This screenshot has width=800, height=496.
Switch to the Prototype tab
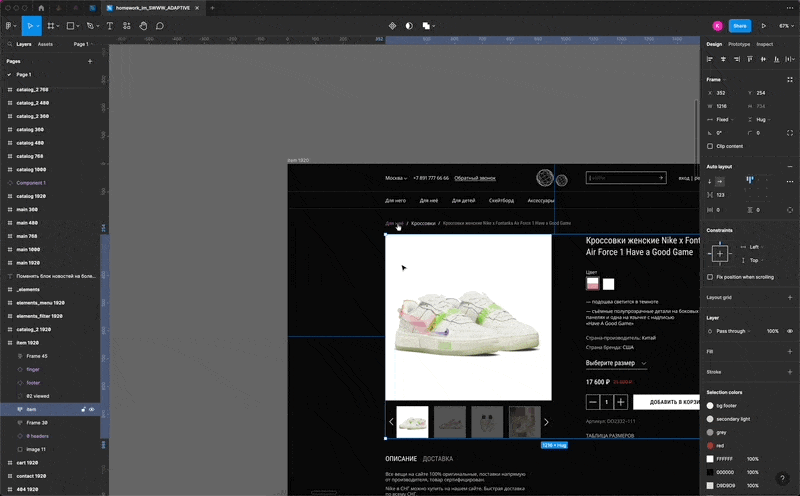coord(739,44)
